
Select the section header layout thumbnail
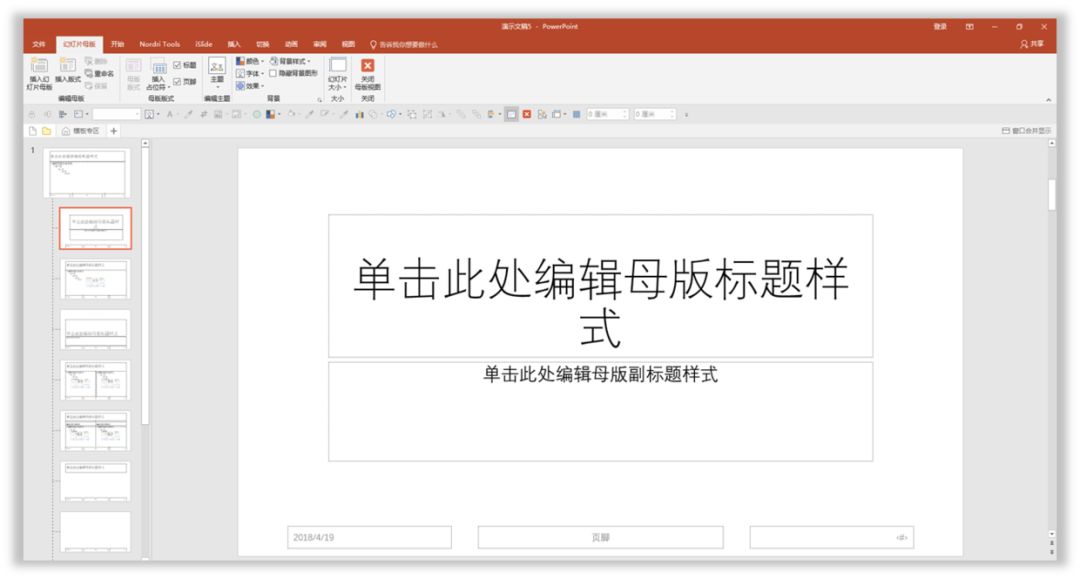pos(95,330)
